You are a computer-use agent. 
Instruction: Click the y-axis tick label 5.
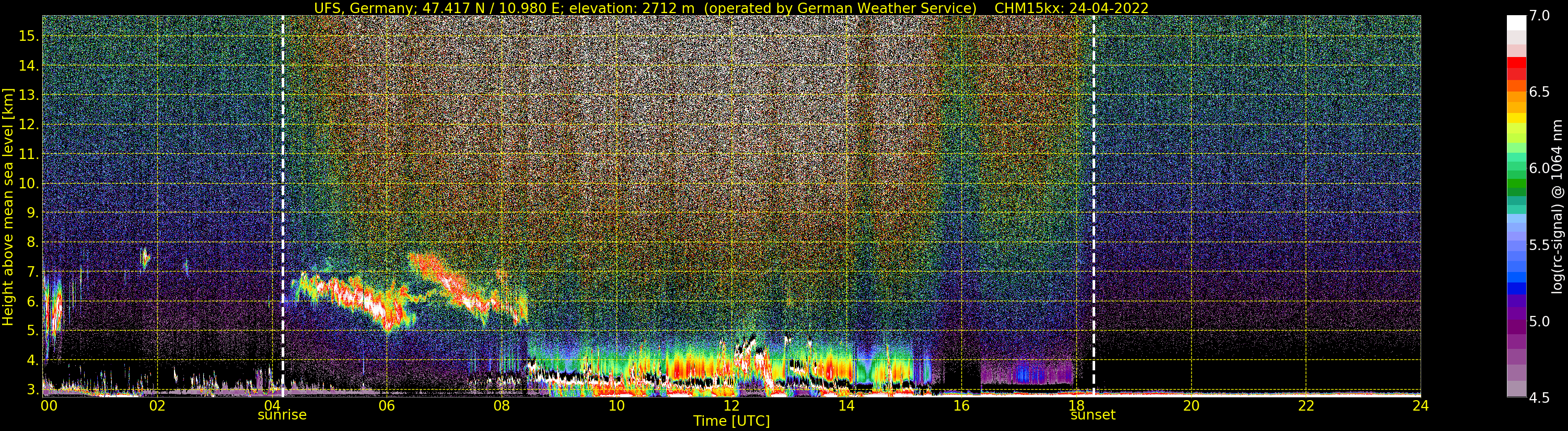click(x=33, y=331)
